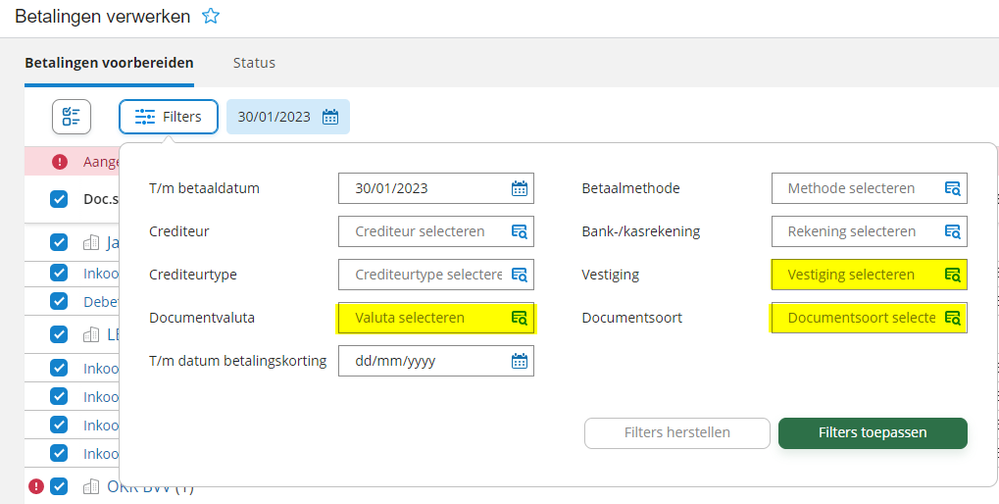Apply filters with Filters toepassen
This screenshot has width=999, height=504.
coord(873,433)
